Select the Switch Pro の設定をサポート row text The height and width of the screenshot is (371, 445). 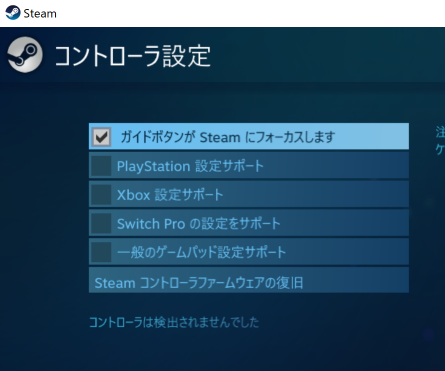199,224
